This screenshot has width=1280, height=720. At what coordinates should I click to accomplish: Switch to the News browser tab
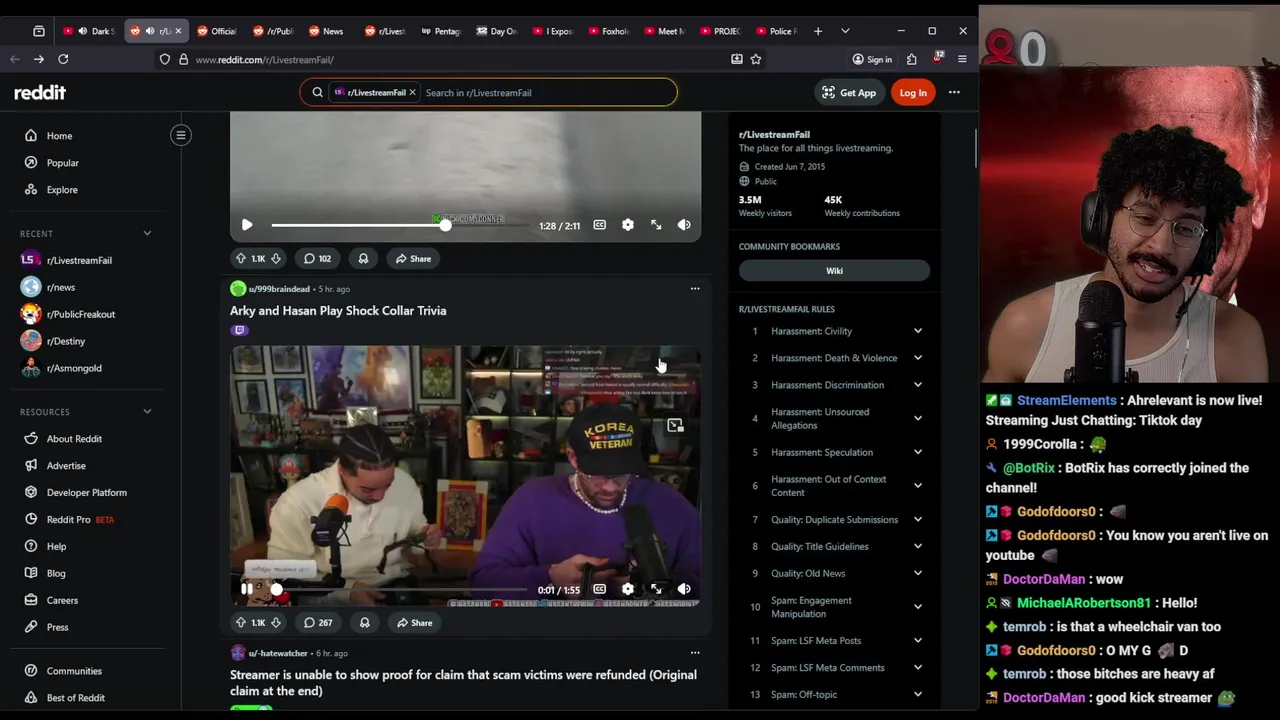326,31
